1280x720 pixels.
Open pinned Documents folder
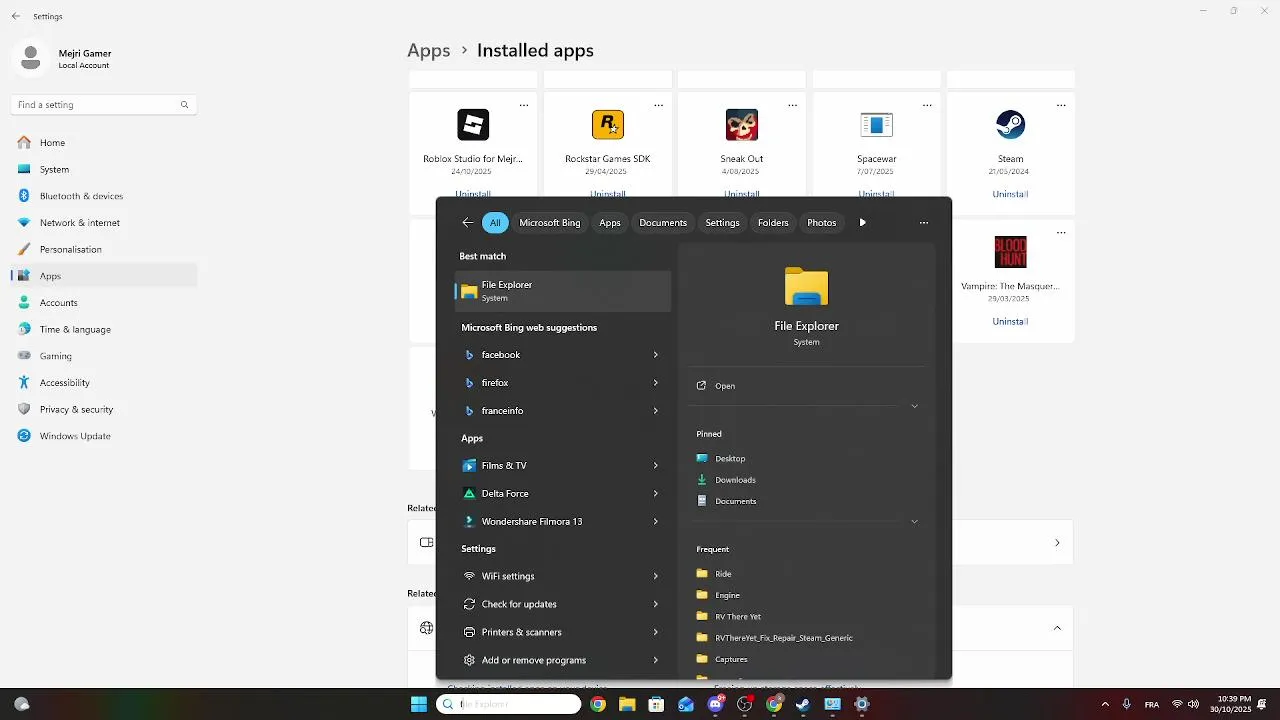735,501
